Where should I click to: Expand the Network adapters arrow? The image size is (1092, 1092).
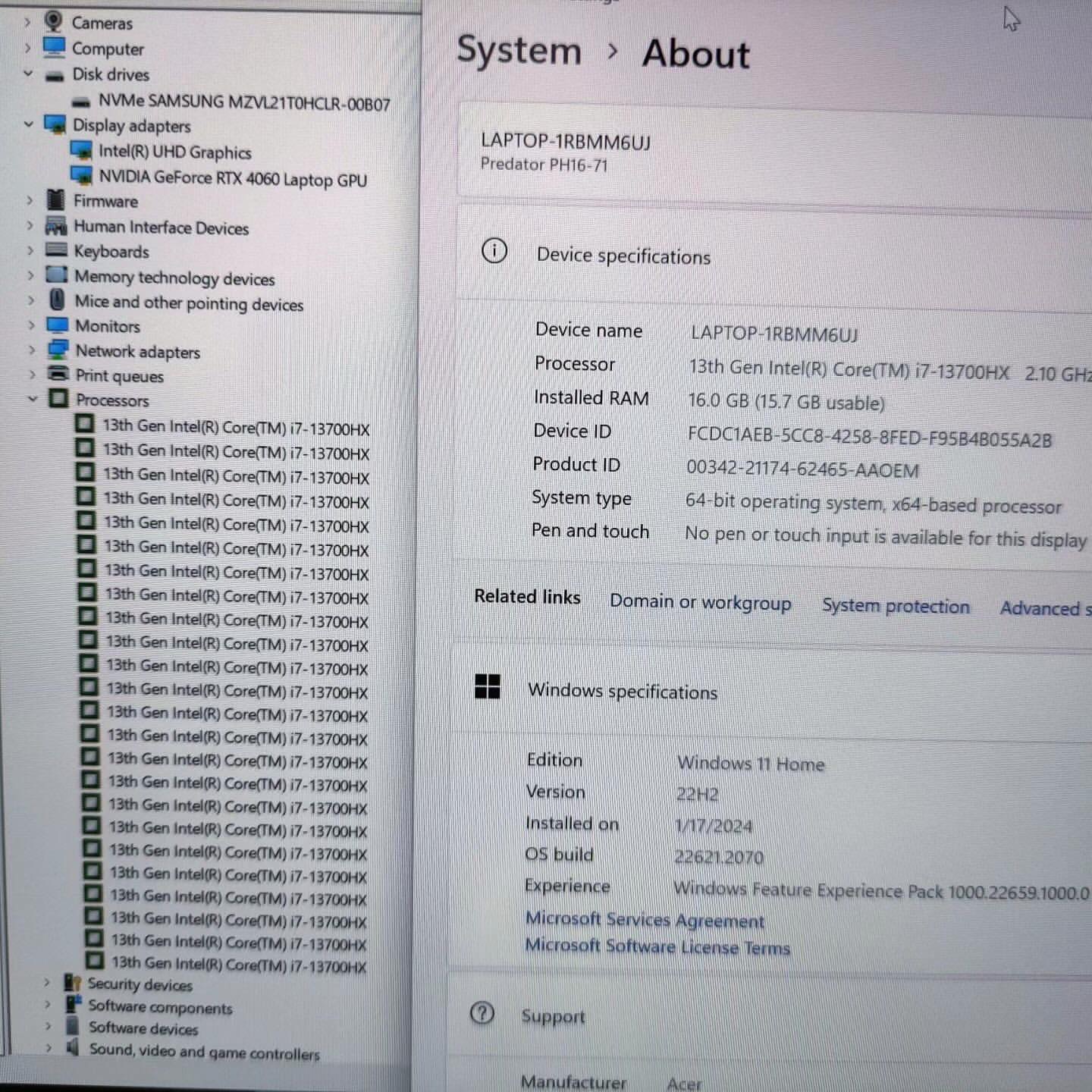pos(32,350)
